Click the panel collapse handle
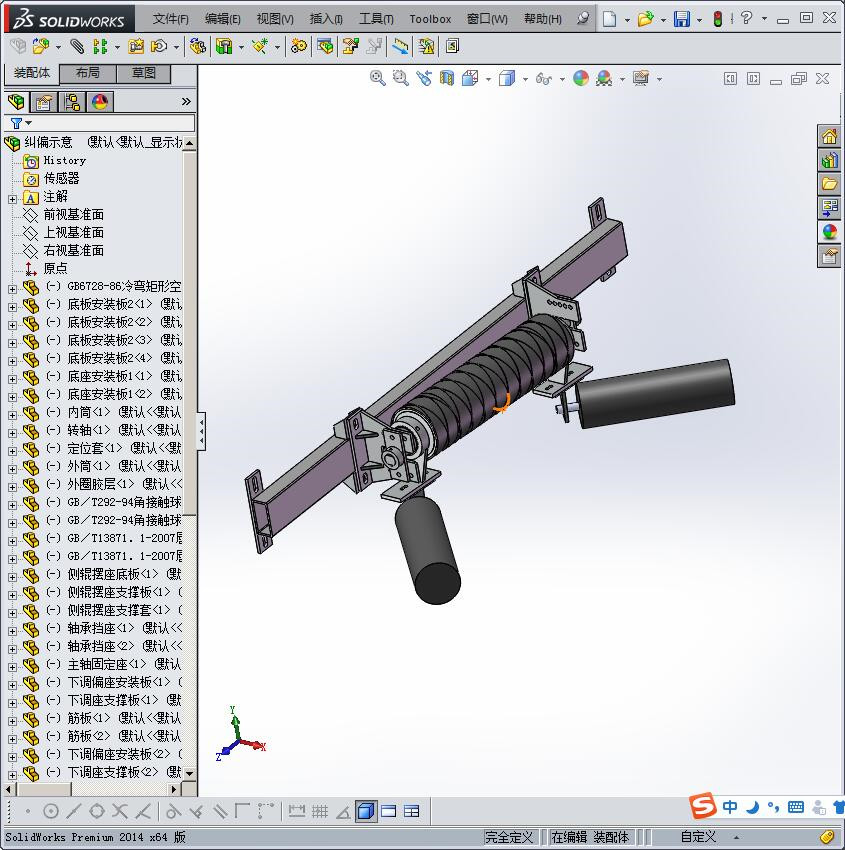 pos(201,431)
